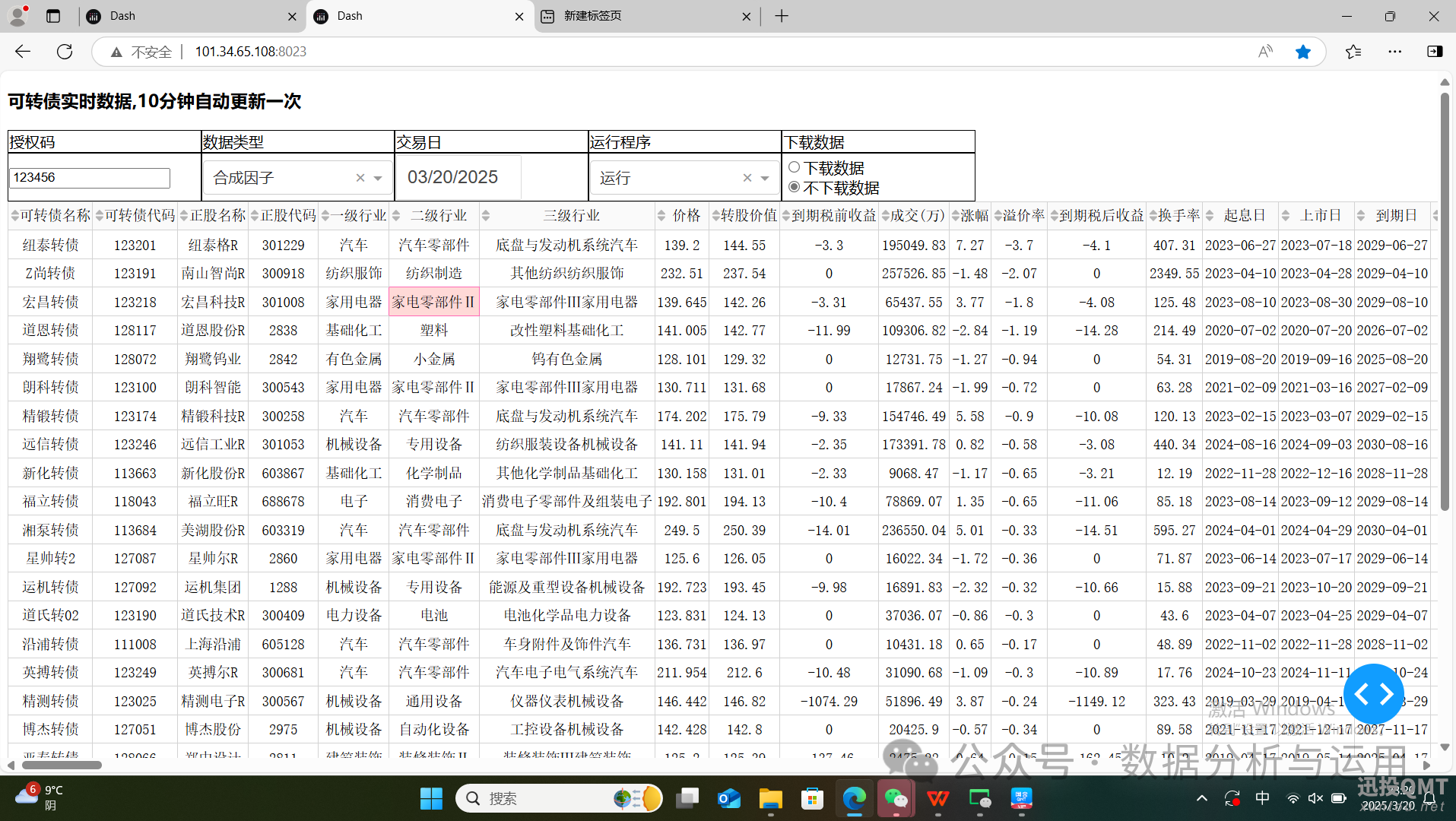The height and width of the screenshot is (821, 1456).
Task: Open browser settings and more menu
Action: tap(1394, 52)
